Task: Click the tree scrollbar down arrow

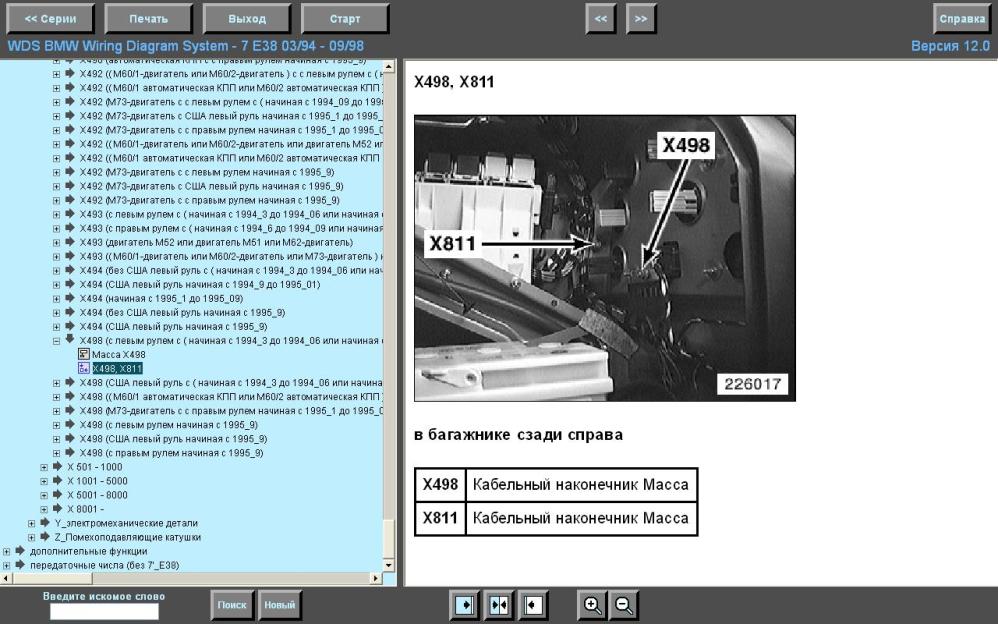Action: coord(389,565)
